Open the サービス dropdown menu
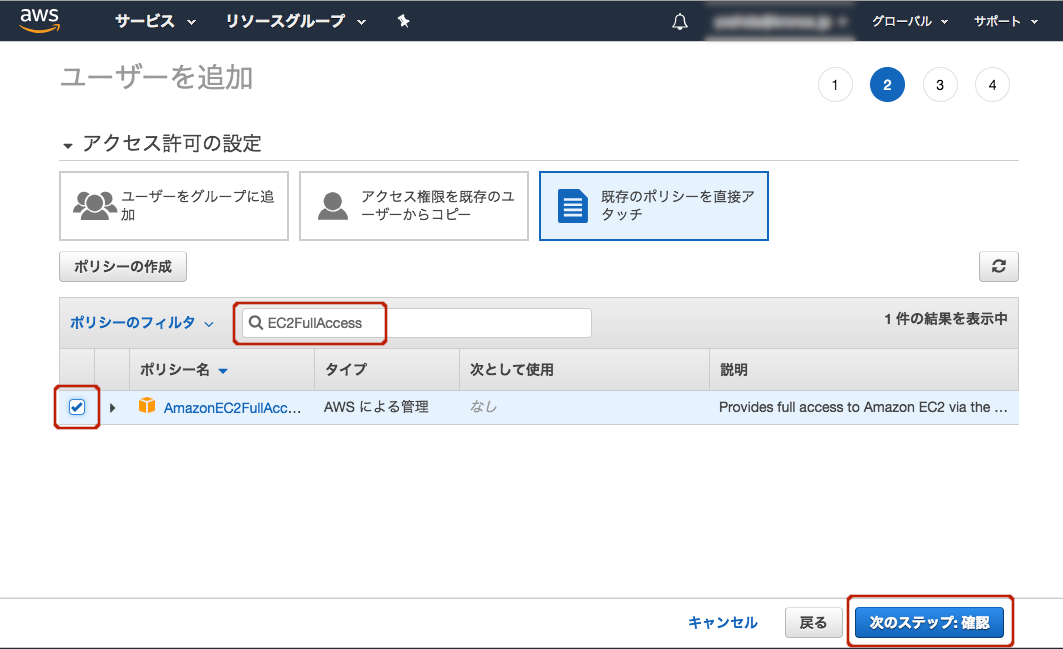Viewport: 1063px width, 649px height. click(155, 22)
